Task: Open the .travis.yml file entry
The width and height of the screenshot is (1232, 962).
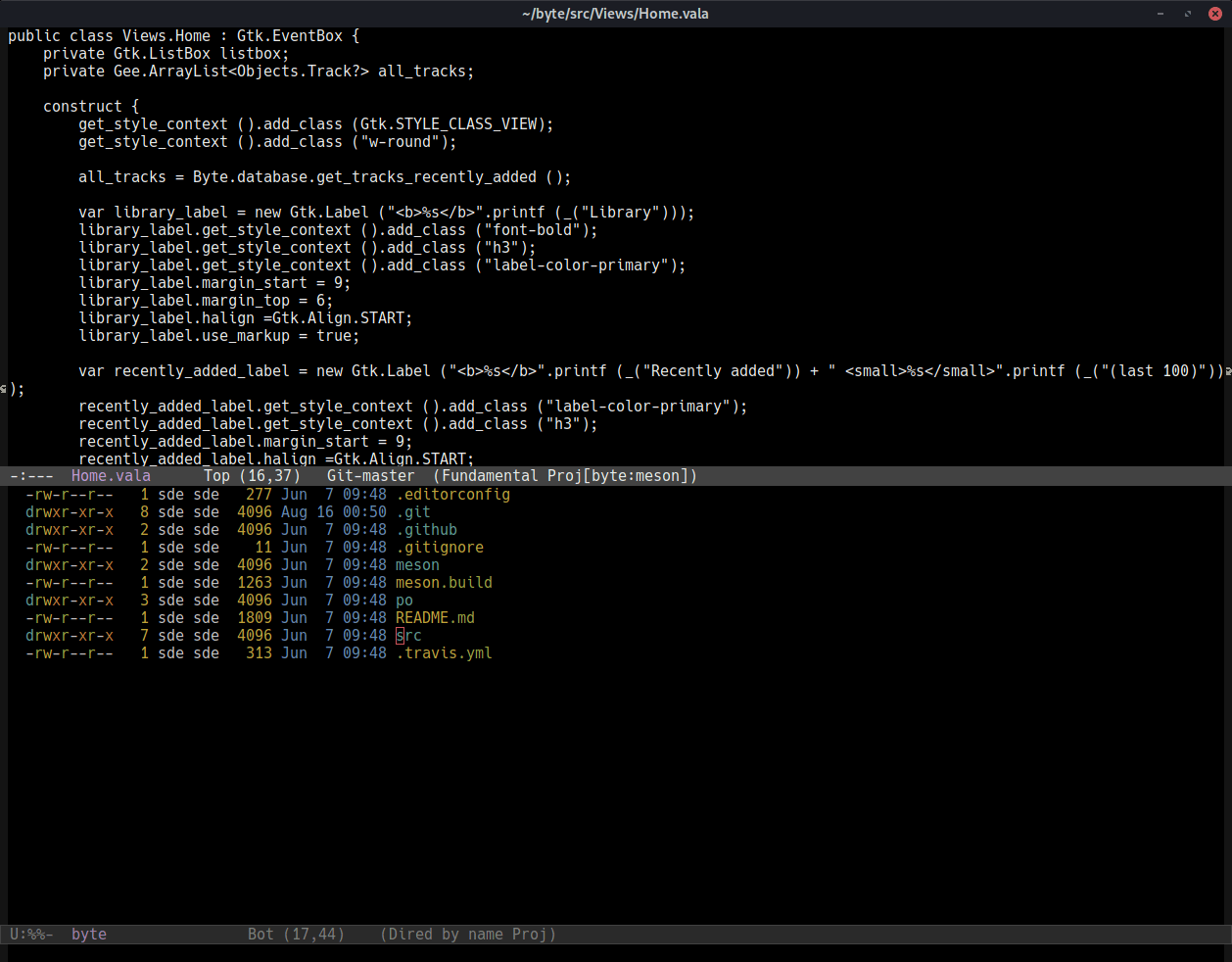Action: point(444,653)
